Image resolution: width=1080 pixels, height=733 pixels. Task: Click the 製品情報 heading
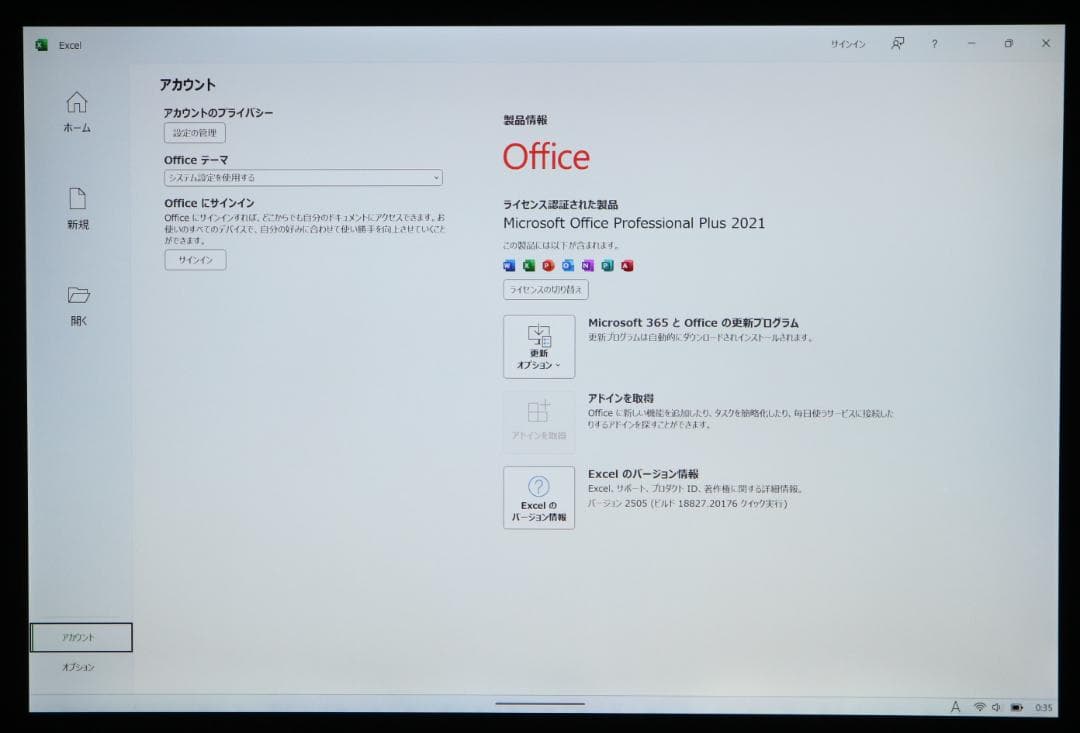(526, 120)
